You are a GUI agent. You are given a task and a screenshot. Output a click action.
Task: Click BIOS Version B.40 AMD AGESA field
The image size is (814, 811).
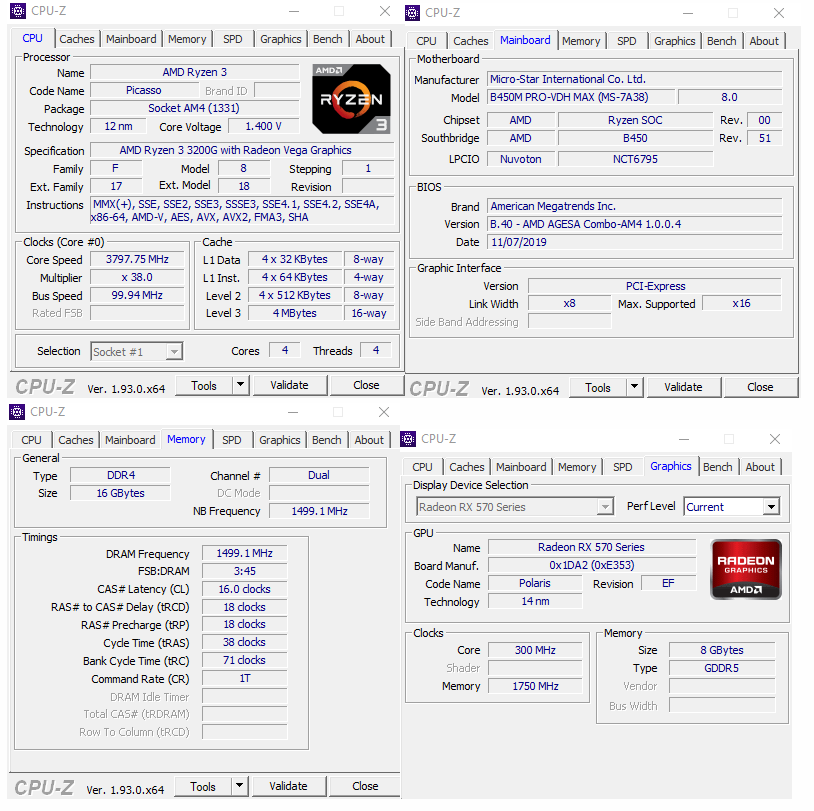[x=634, y=224]
